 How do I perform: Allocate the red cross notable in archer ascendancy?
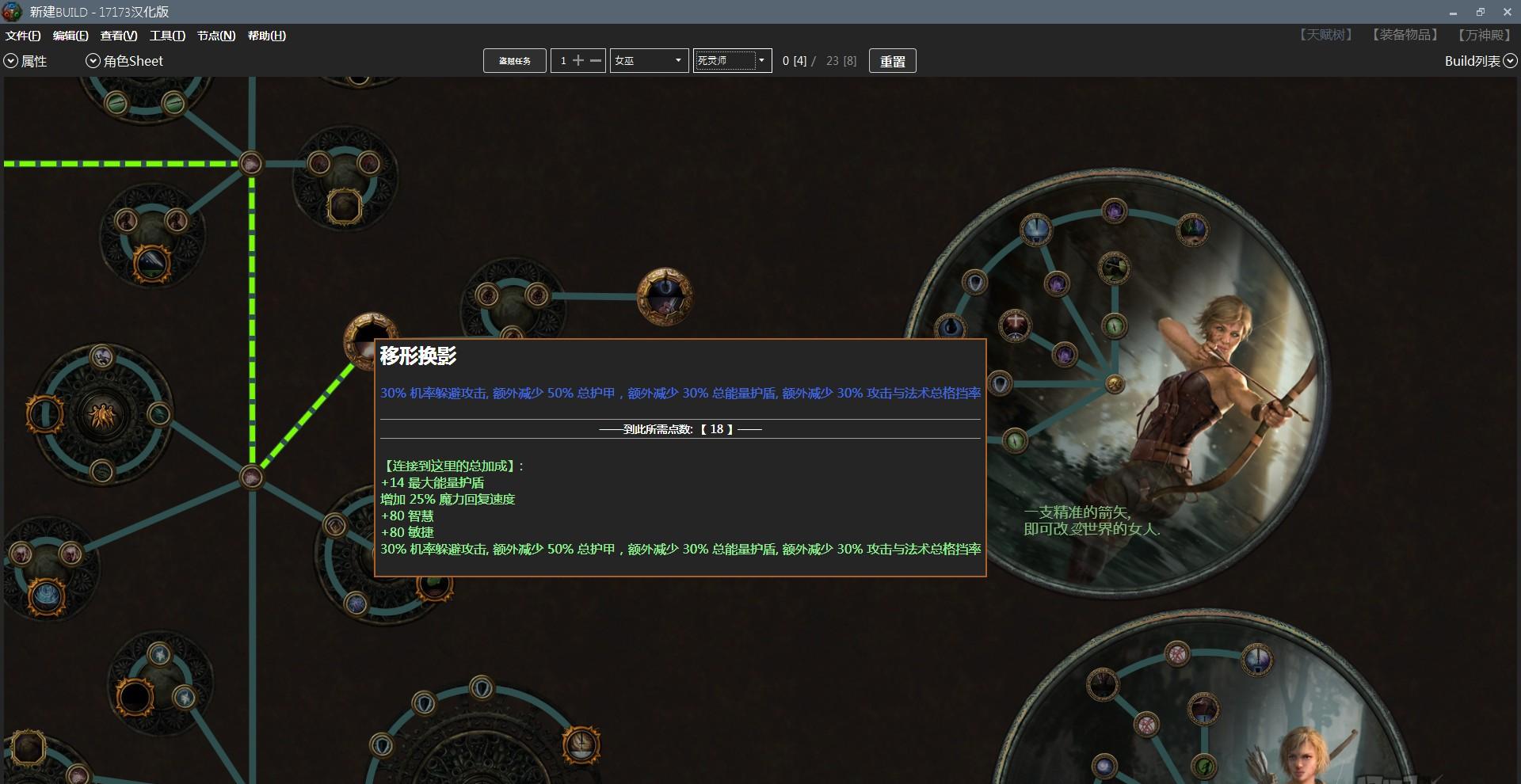(x=1014, y=324)
